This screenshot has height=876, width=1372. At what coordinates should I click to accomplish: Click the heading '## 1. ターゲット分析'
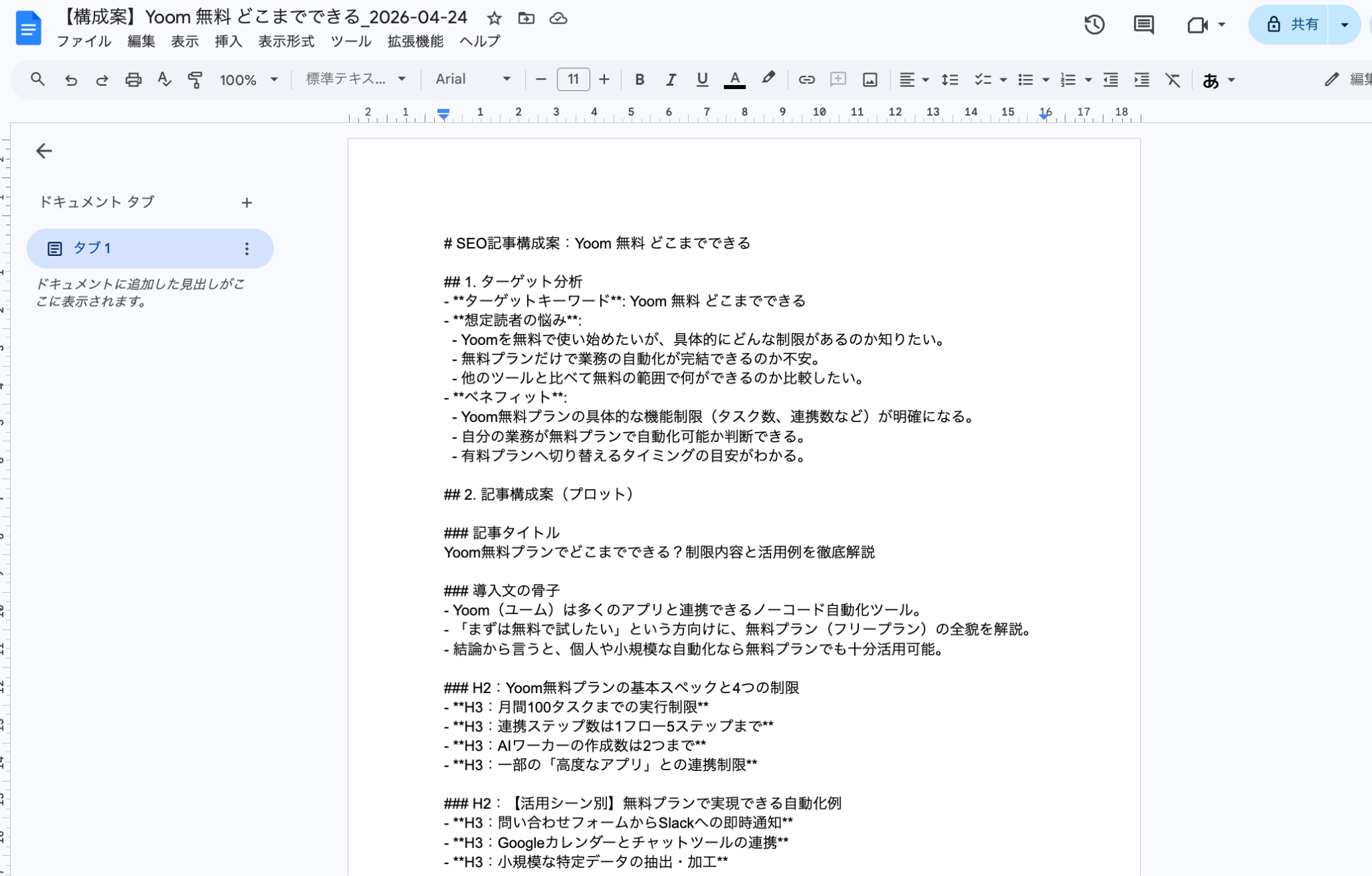point(513,281)
